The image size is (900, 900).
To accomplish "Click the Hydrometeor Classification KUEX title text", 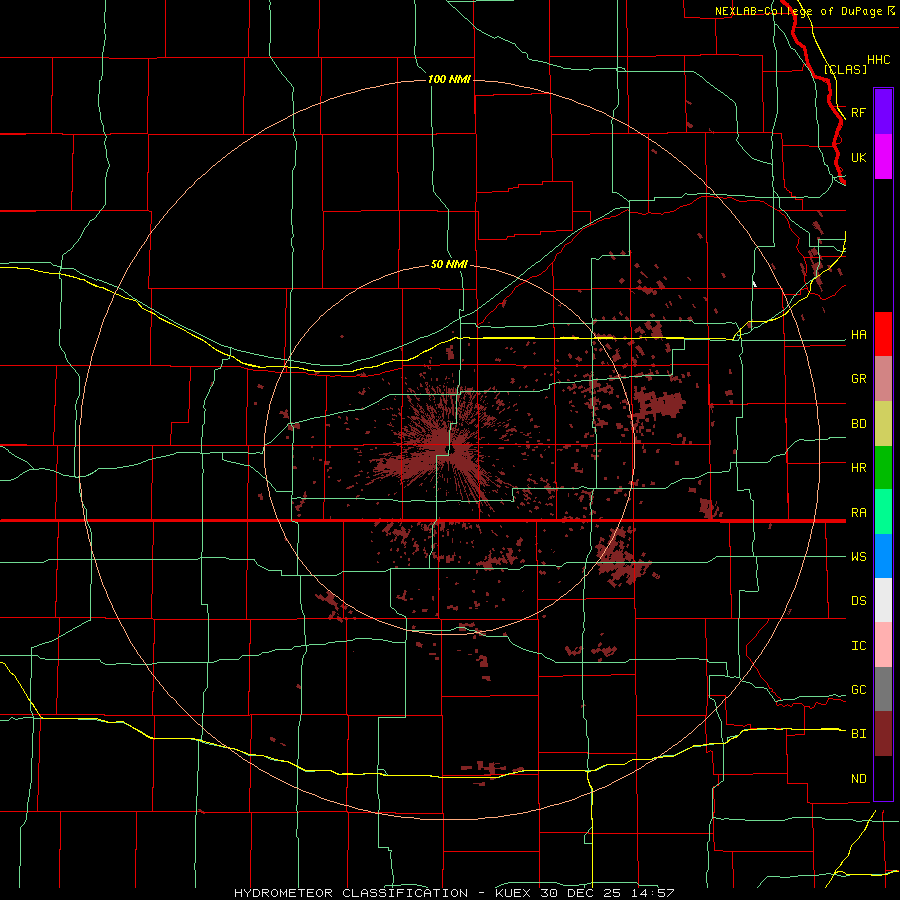I will click(x=454, y=893).
